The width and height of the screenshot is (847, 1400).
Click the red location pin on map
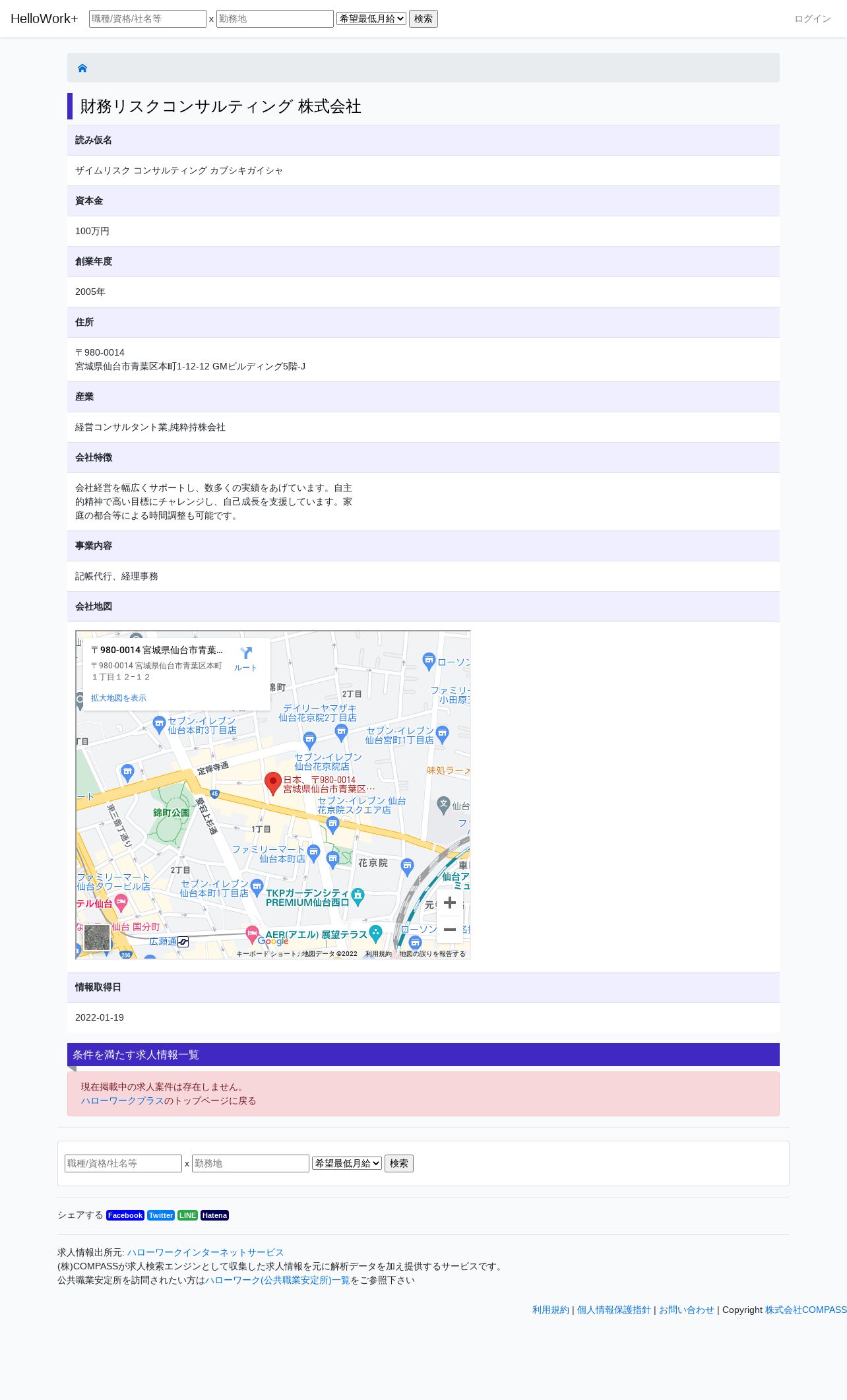(273, 784)
